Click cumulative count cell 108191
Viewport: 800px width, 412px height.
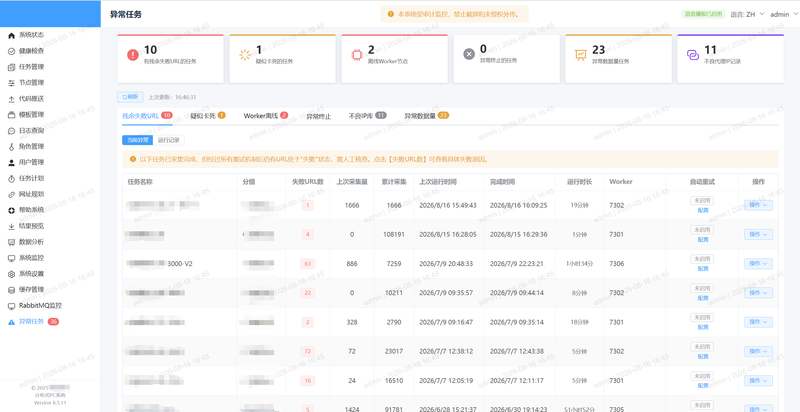coord(394,235)
